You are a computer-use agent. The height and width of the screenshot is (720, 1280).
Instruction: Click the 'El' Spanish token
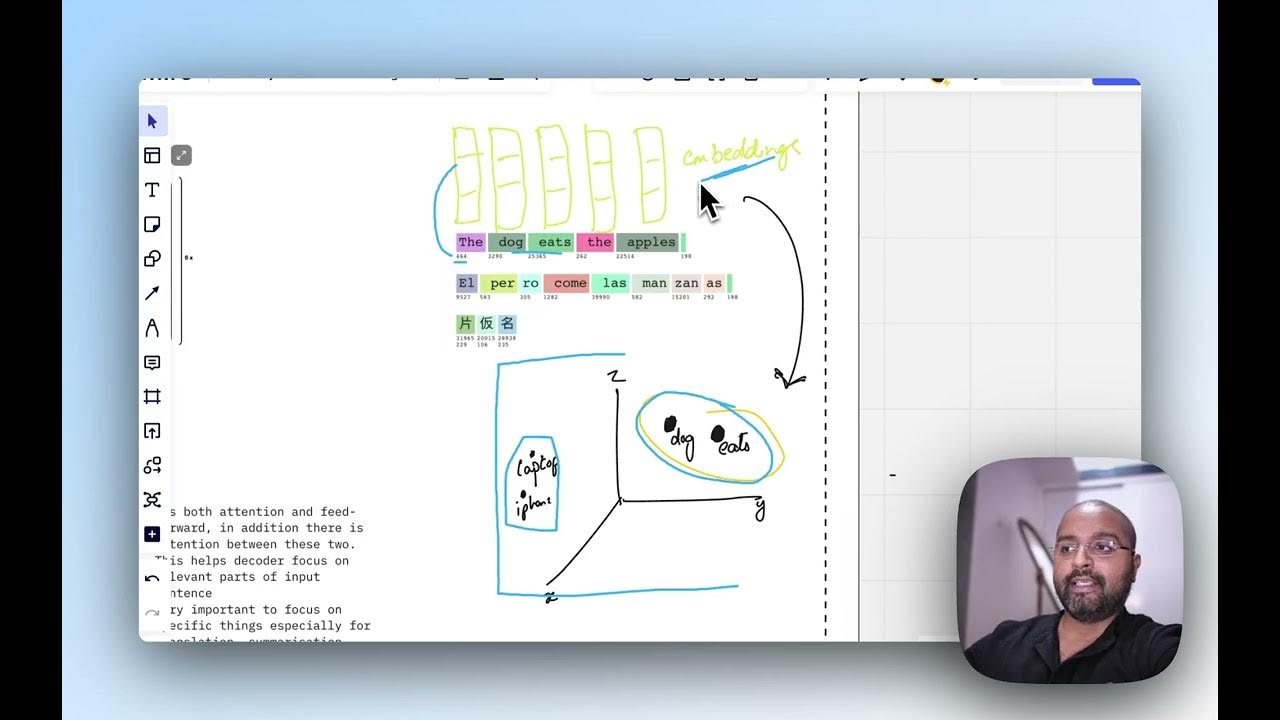pyautogui.click(x=466, y=283)
